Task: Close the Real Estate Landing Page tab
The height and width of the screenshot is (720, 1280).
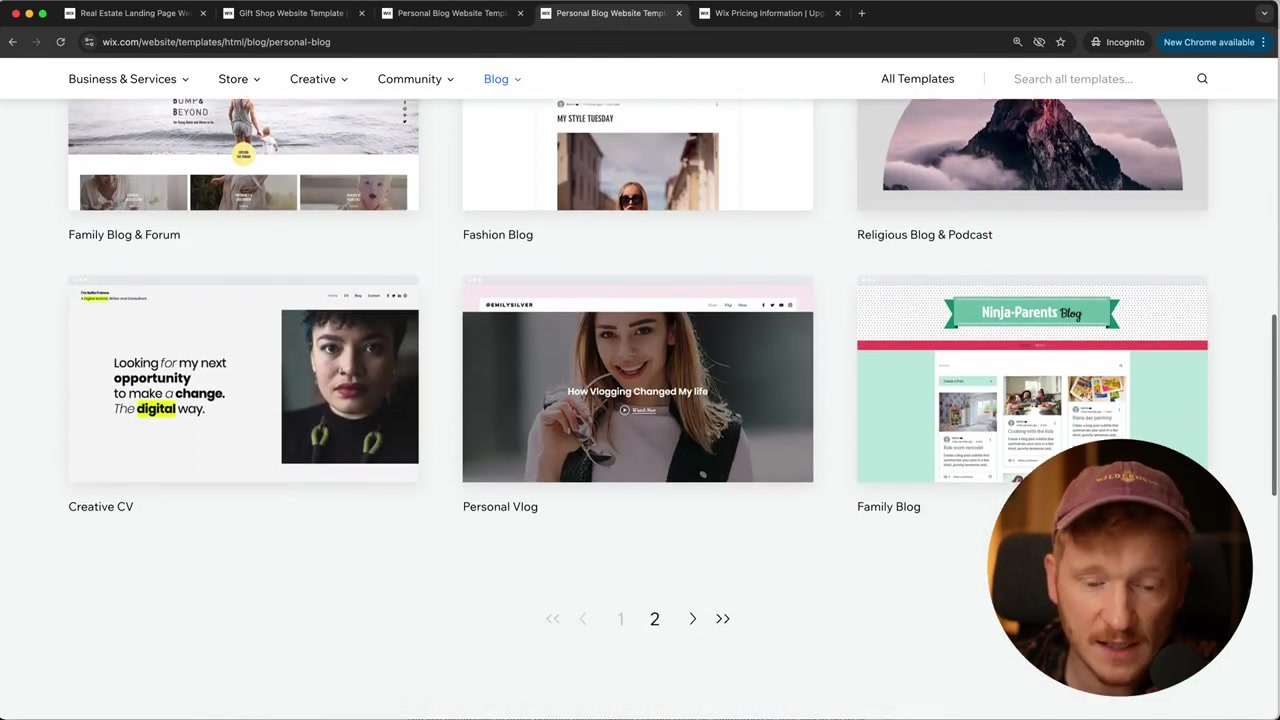Action: coord(203,13)
